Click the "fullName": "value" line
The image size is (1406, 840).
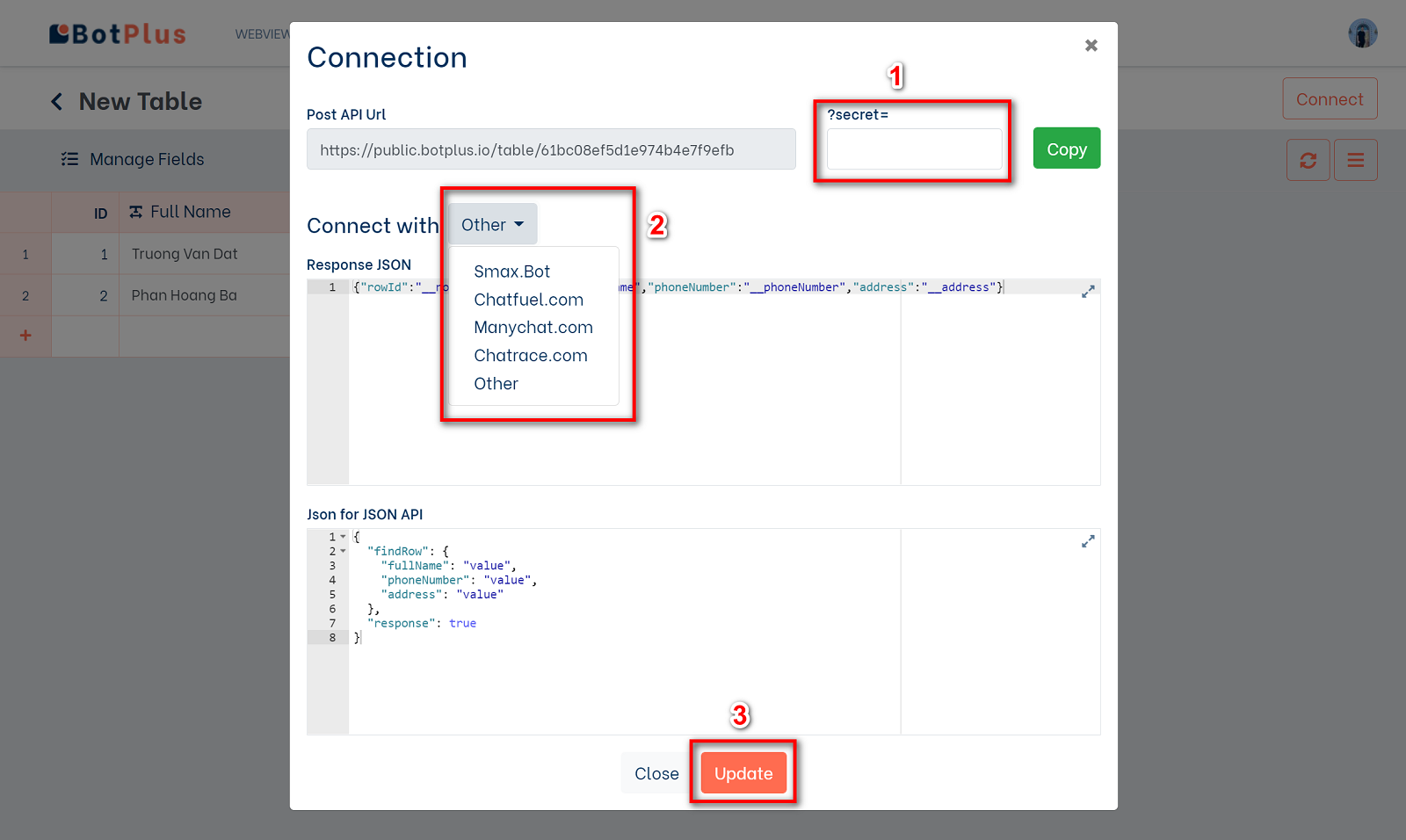click(x=449, y=566)
